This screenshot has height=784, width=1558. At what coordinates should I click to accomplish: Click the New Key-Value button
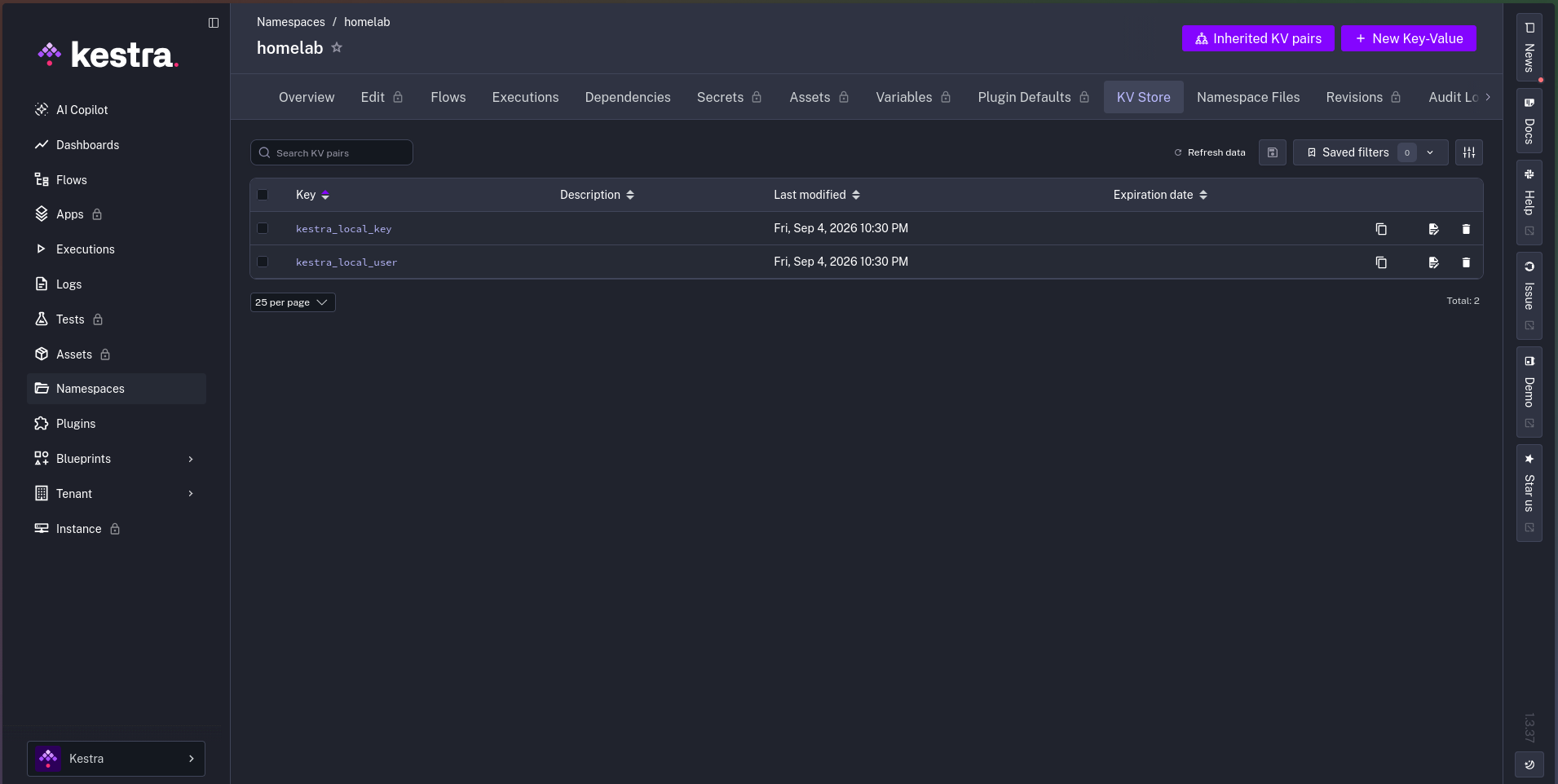(1409, 38)
